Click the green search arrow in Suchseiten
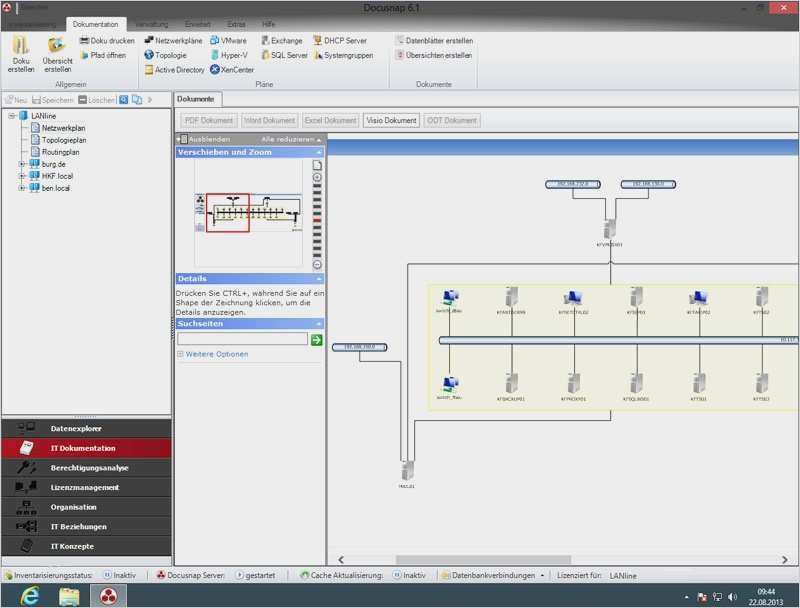Image resolution: width=800 pixels, height=608 pixels. [317, 340]
